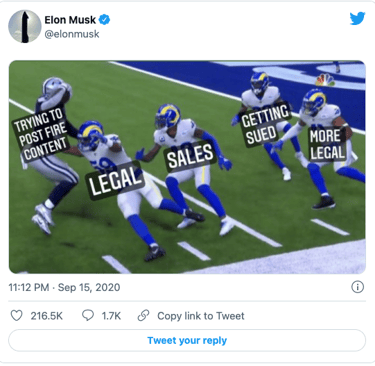Open the tweet info circle icon
Viewport: 375px width, 366px height.
click(358, 287)
